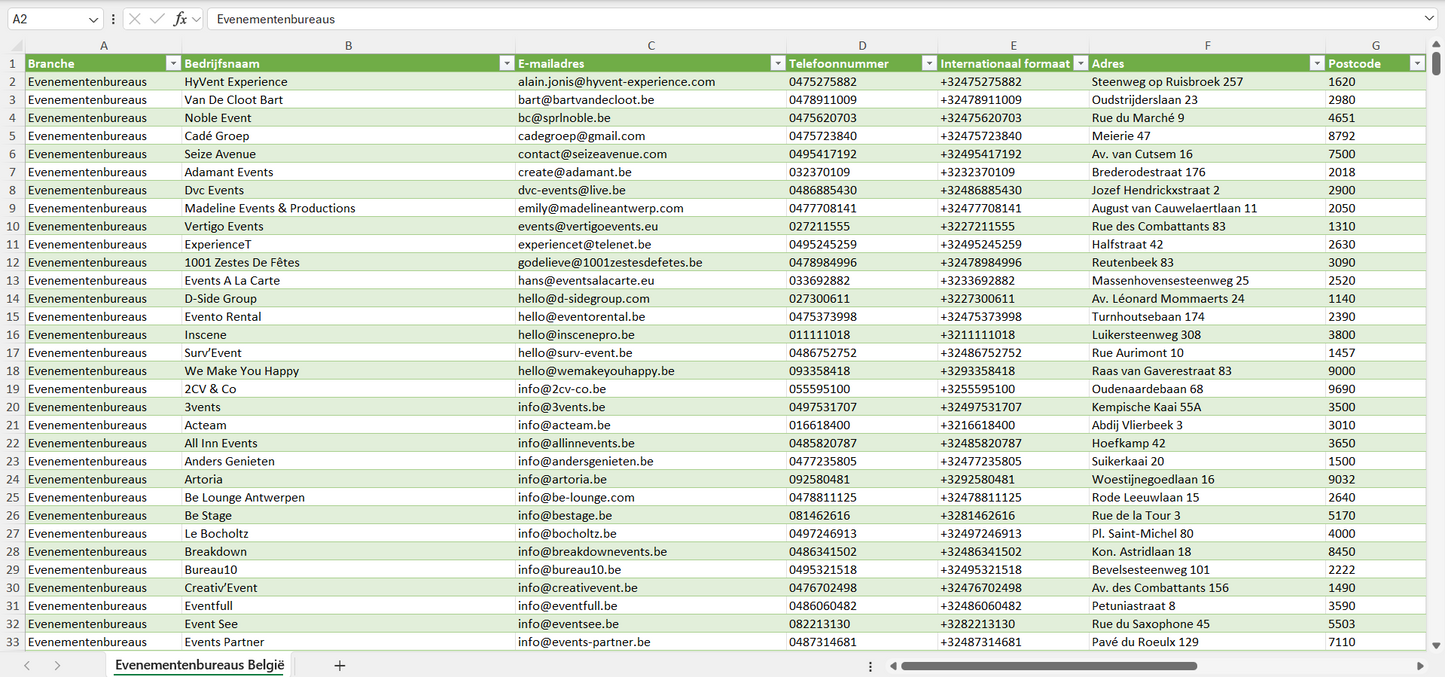Expand the formula bar with chevron
Screen dimensions: 1445x677
(1429, 19)
